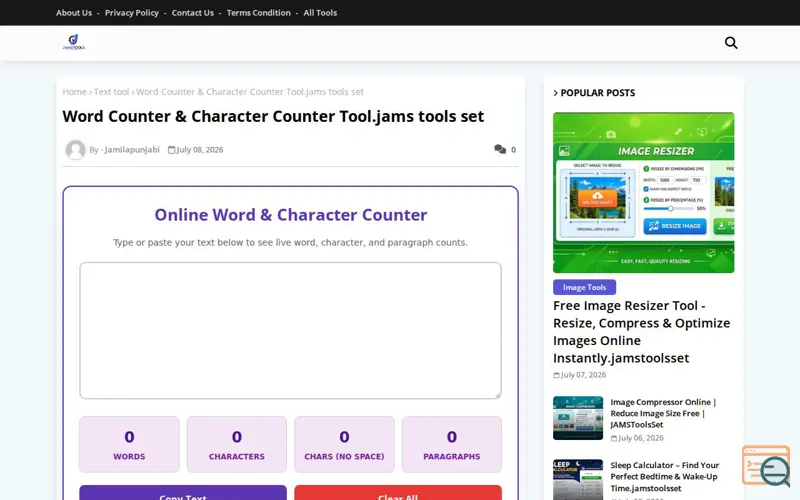Click the date July 06, 2026
The width and height of the screenshot is (800, 500).
[641, 438]
